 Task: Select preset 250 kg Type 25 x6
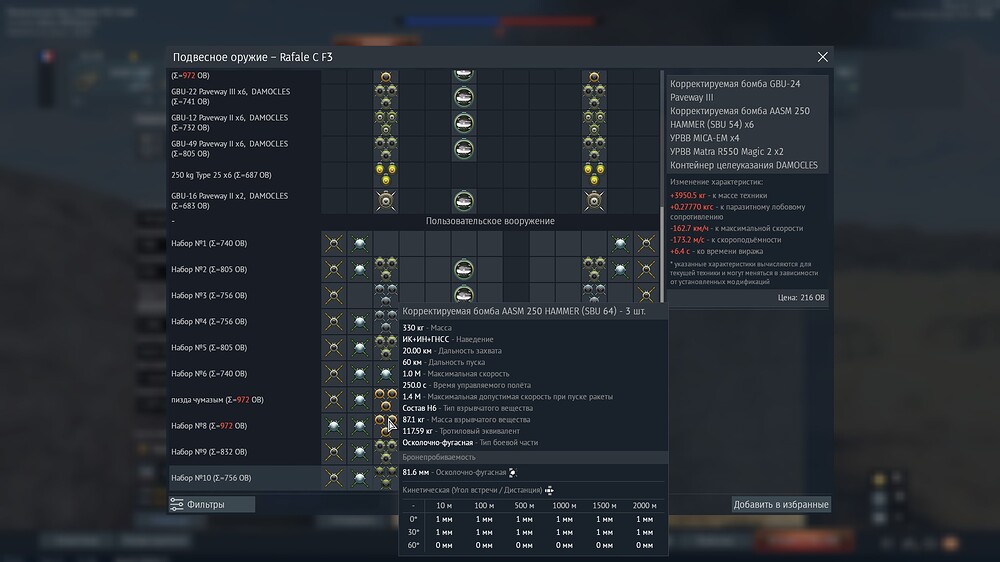[x=221, y=175]
